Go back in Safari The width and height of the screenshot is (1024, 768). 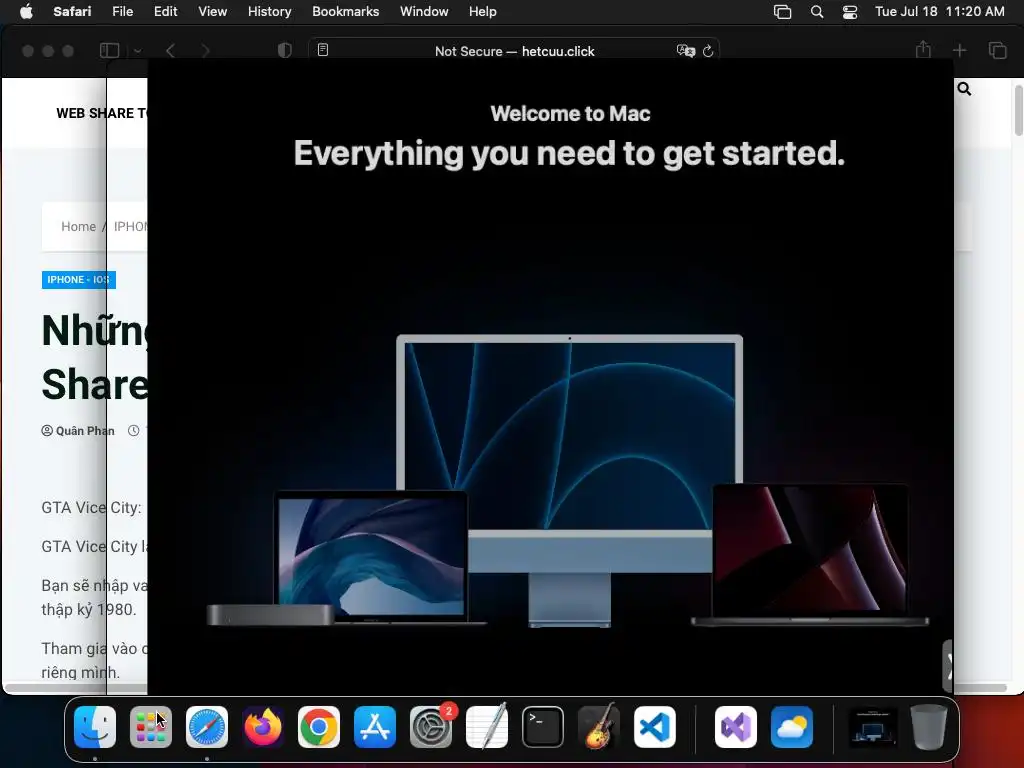(x=170, y=51)
